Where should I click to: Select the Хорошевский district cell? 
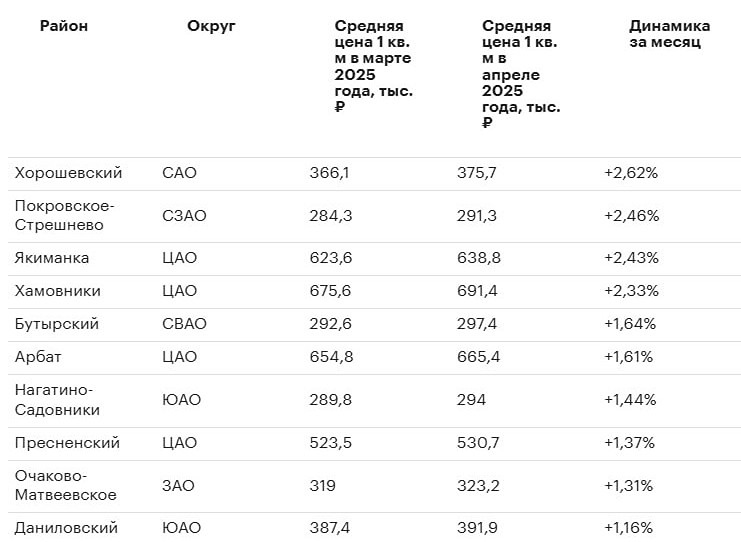69,173
